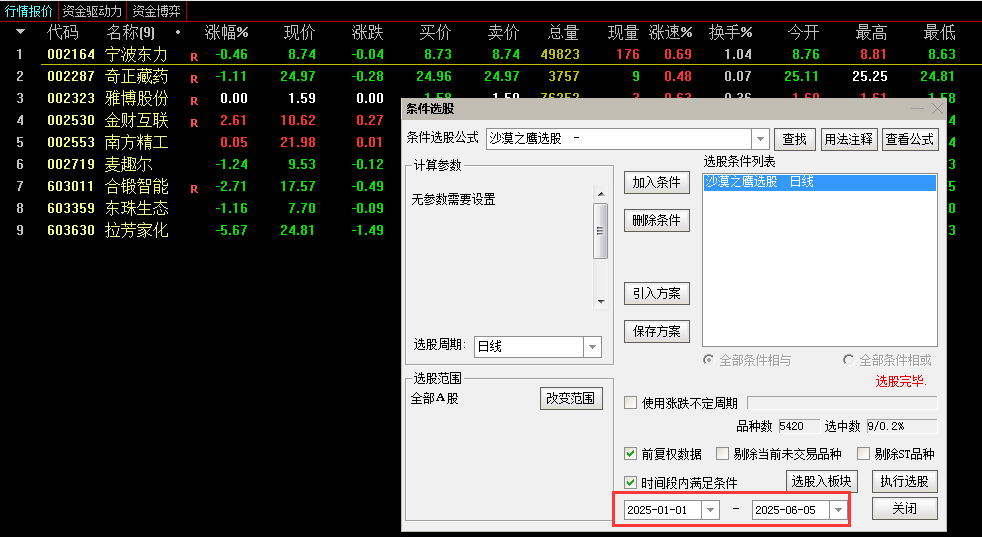Viewport: 982px width, 537px height.
Task: Select the 全部条件相或 radio button
Action: [849, 360]
